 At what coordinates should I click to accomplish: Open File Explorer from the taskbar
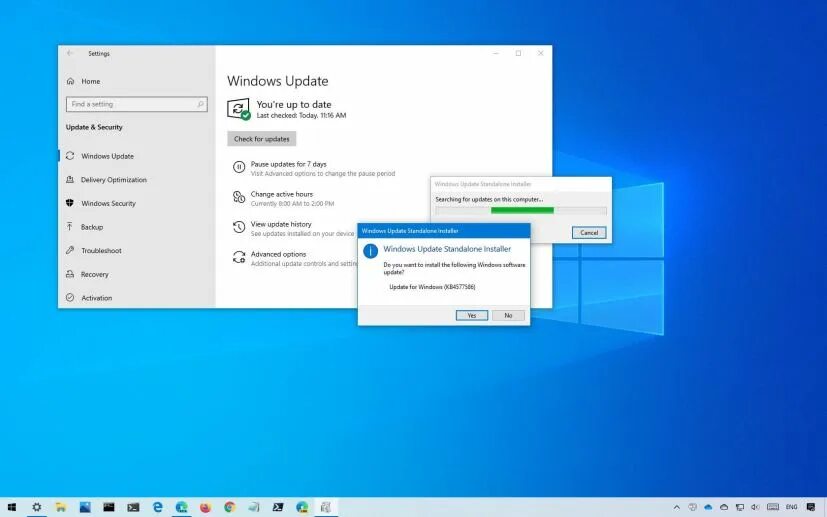click(x=61, y=507)
